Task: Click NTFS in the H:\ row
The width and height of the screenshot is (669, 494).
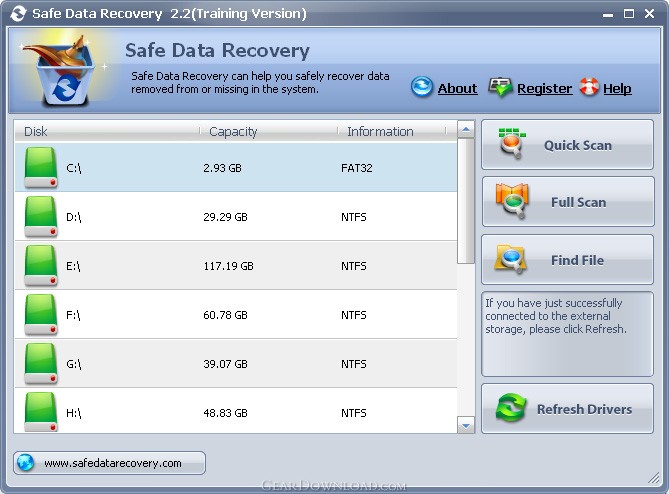Action: pos(354,413)
